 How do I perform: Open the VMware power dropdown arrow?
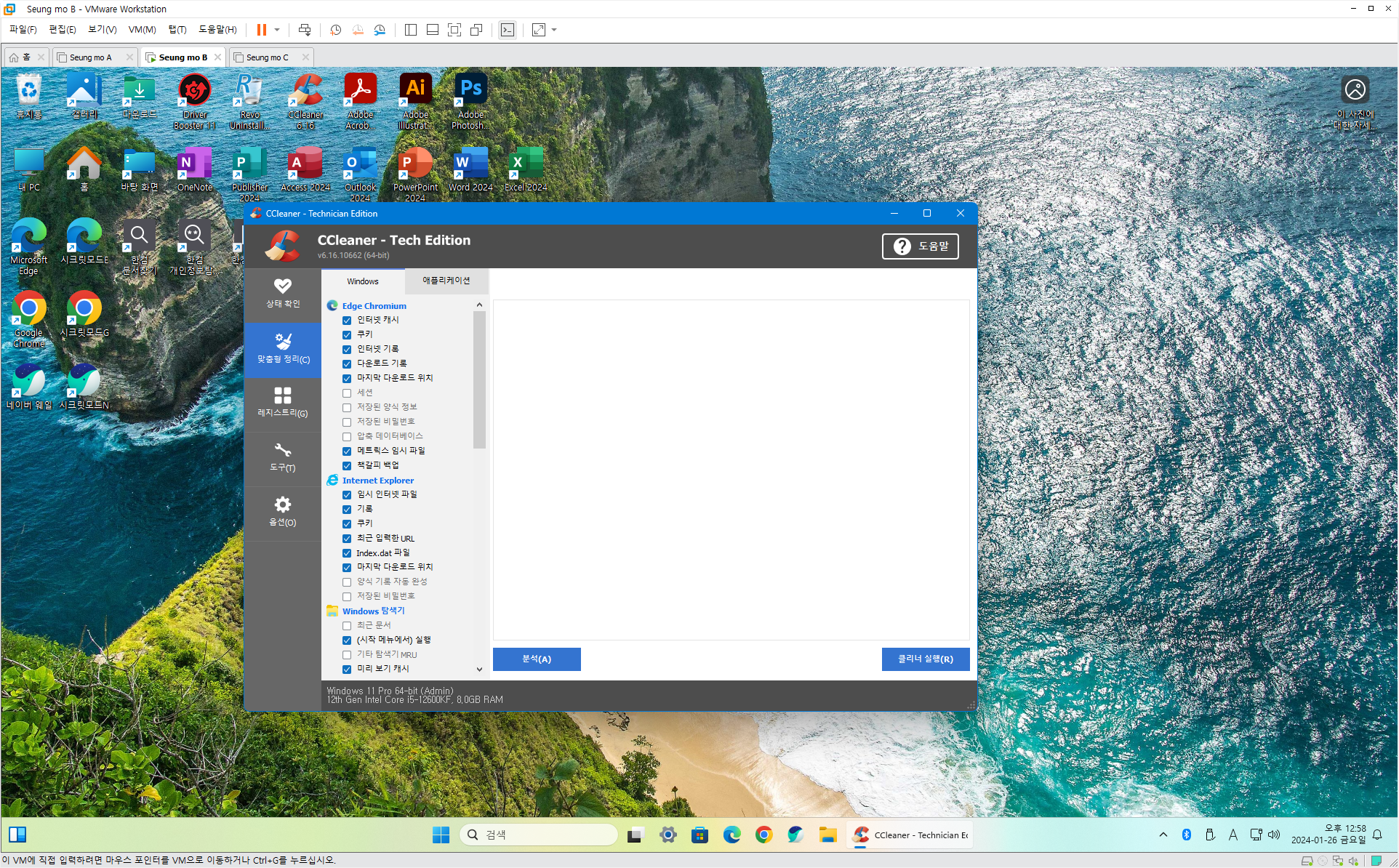click(x=277, y=30)
